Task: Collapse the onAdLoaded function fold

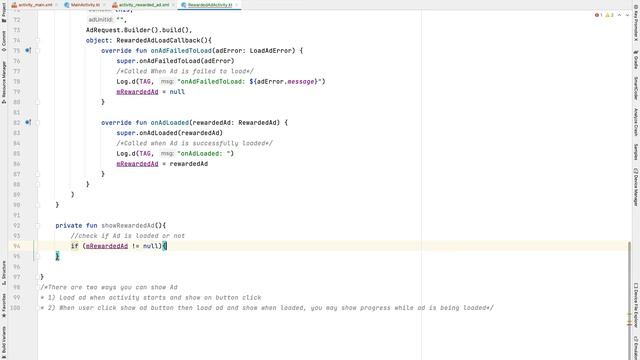Action: pos(38,122)
